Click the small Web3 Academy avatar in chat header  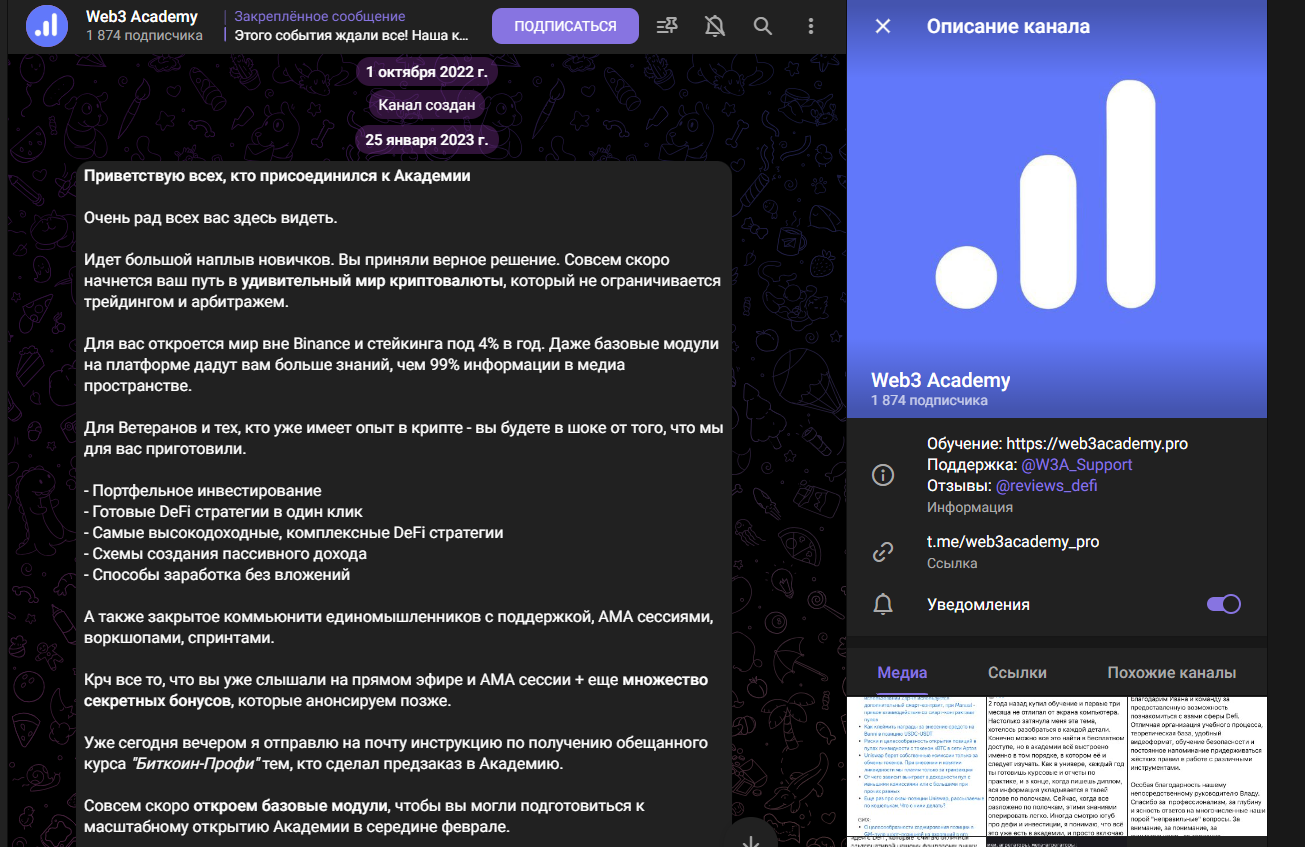pos(47,26)
